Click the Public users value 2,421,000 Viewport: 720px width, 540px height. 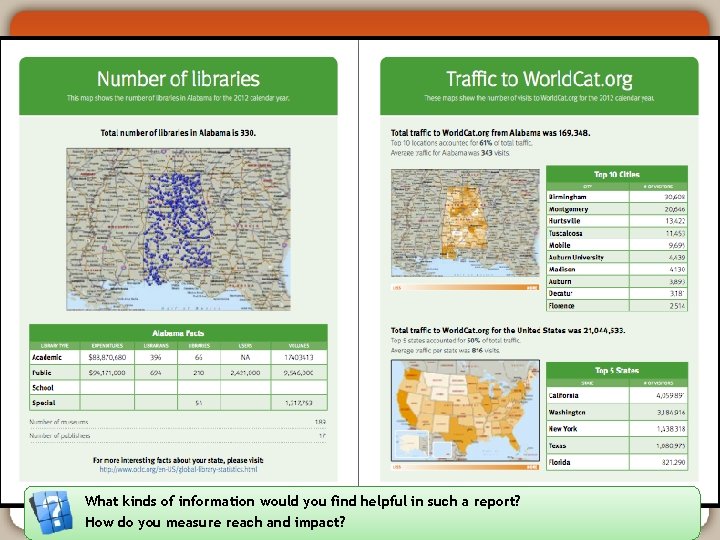pyautogui.click(x=245, y=372)
